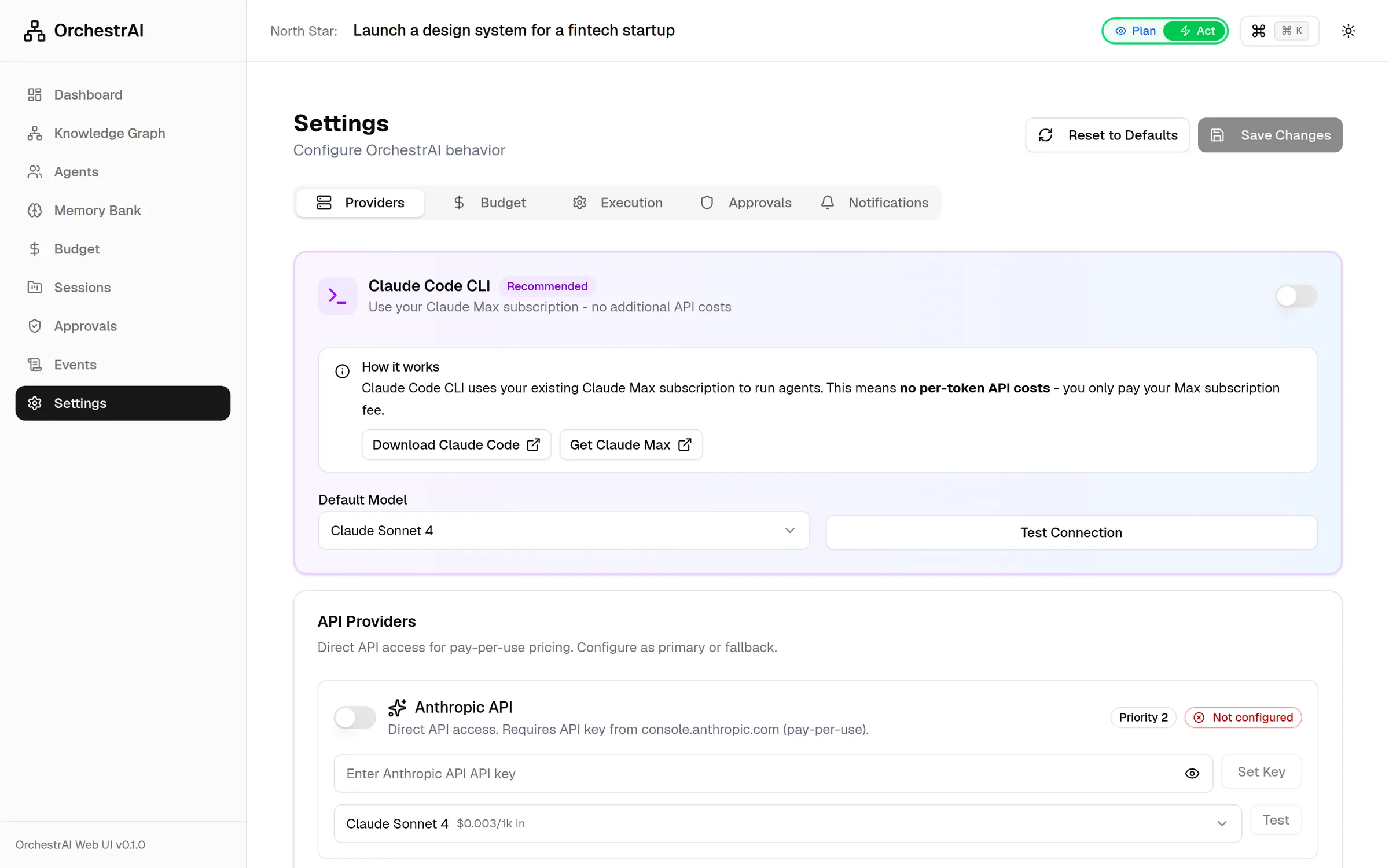Open the command palette ⌘K button
Image resolution: width=1389 pixels, height=868 pixels.
coord(1280,31)
